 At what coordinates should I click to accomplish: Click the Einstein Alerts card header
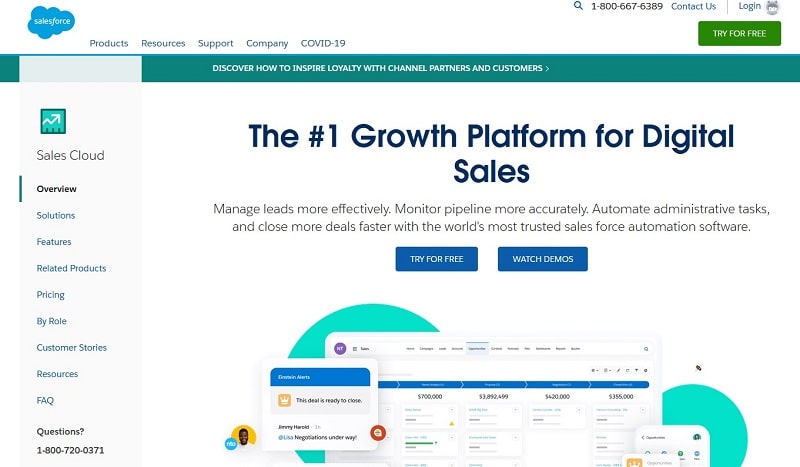(320, 377)
